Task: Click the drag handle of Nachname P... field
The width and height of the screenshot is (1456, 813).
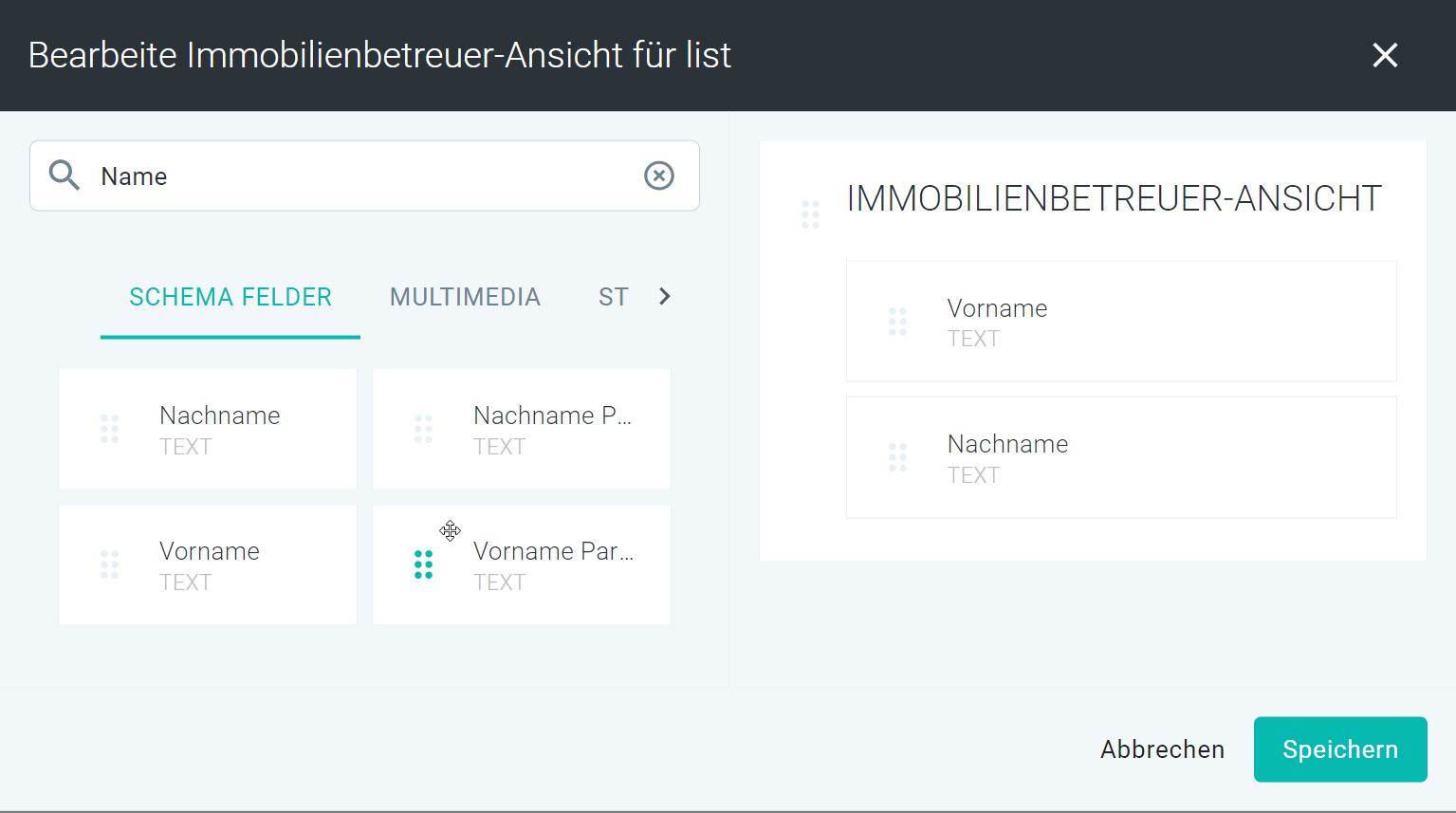Action: pos(424,429)
